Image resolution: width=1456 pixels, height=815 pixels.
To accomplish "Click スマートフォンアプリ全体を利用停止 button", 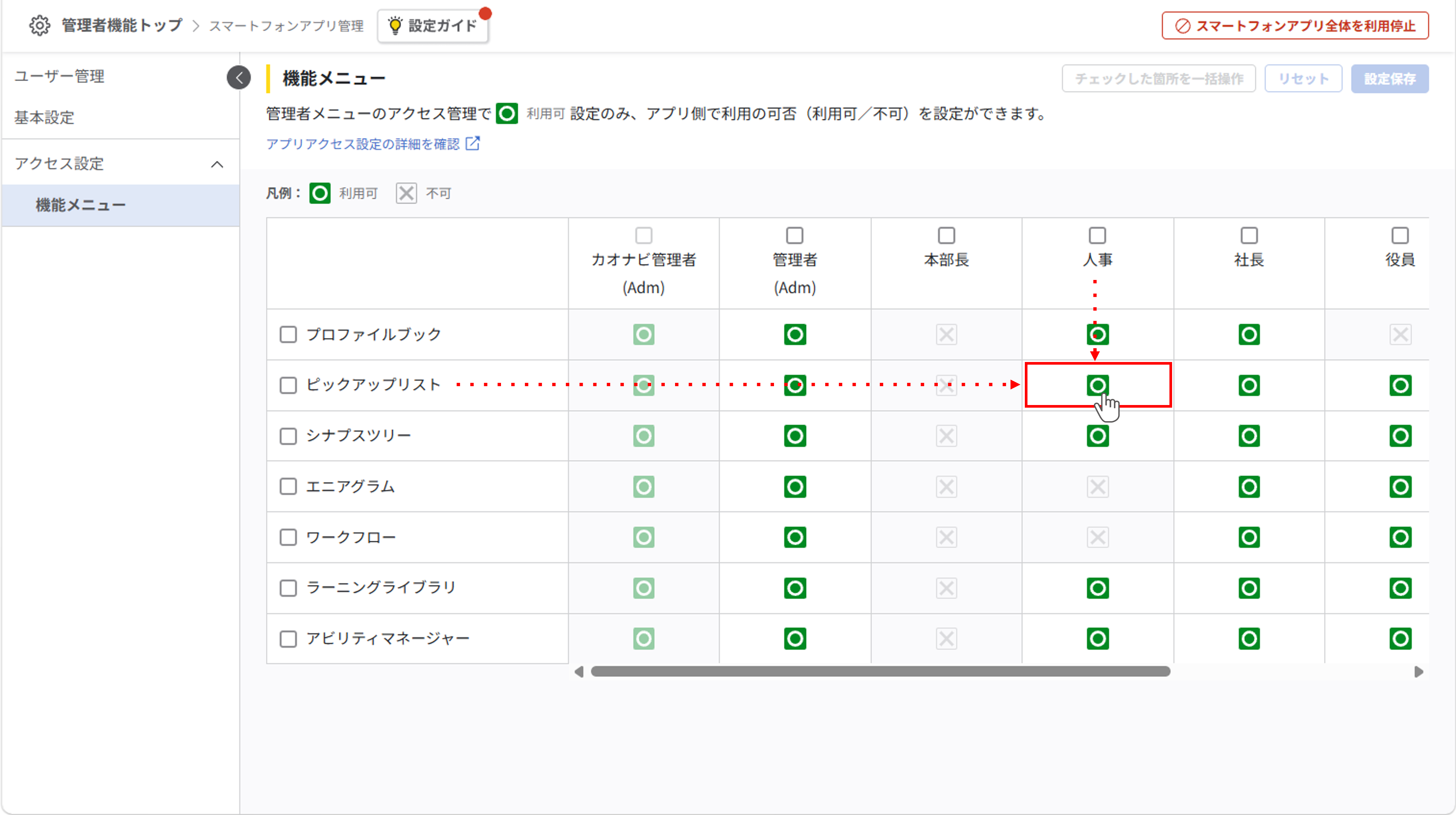I will [x=1295, y=26].
